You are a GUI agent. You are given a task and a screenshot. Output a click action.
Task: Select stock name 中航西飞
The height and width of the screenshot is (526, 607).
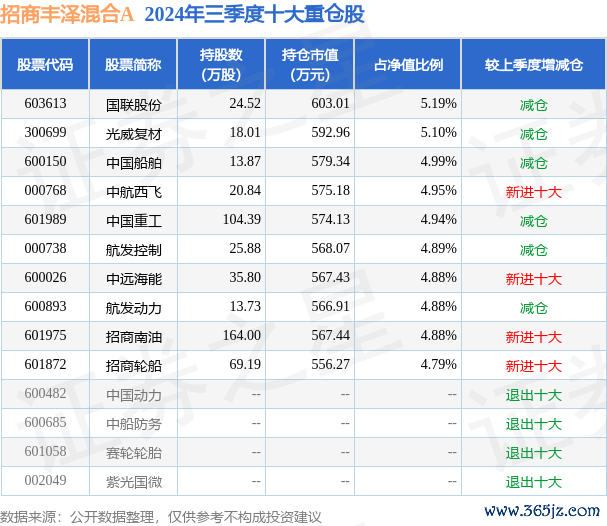(134, 192)
